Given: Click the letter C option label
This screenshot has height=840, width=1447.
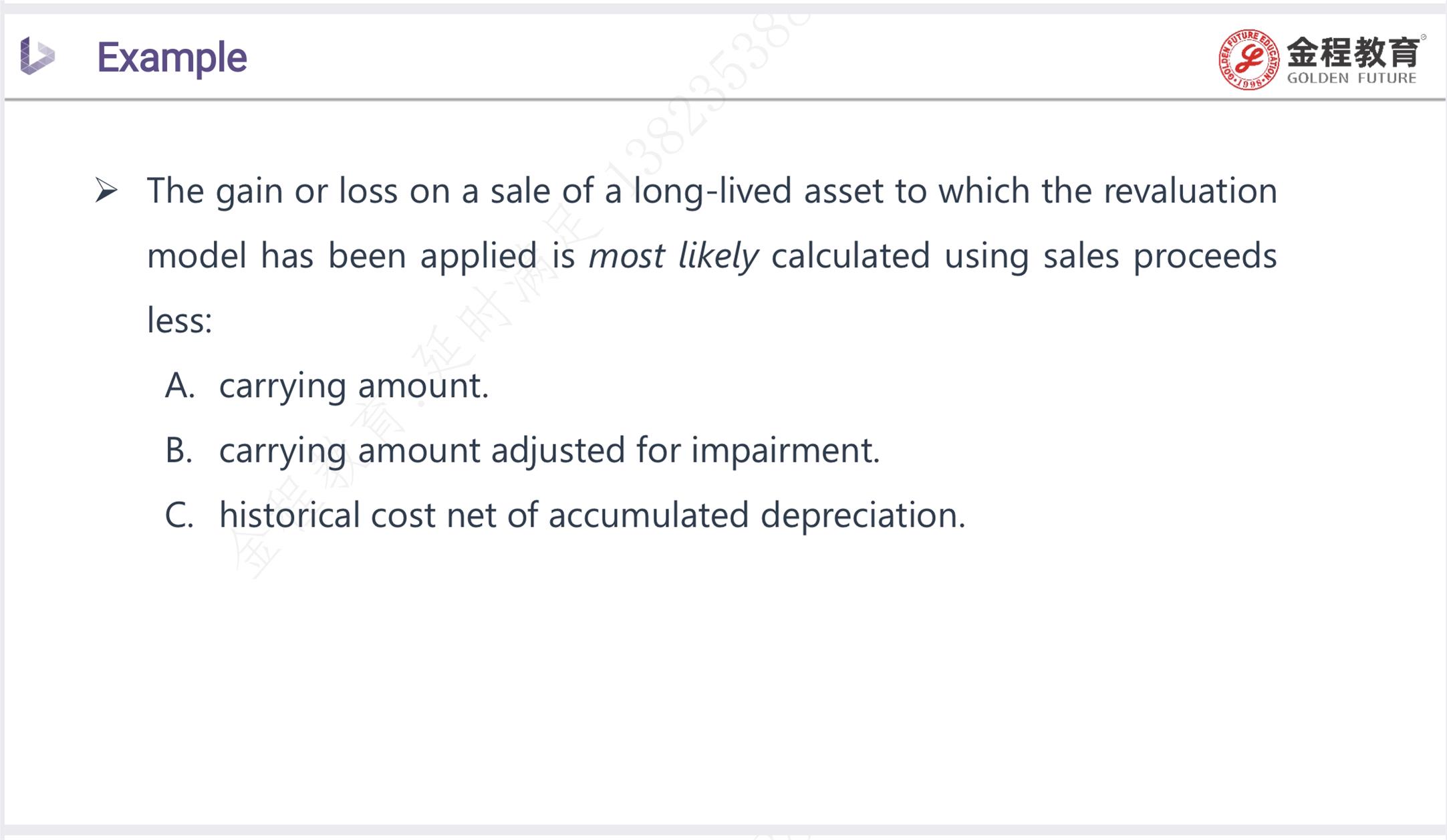Looking at the screenshot, I should (179, 515).
